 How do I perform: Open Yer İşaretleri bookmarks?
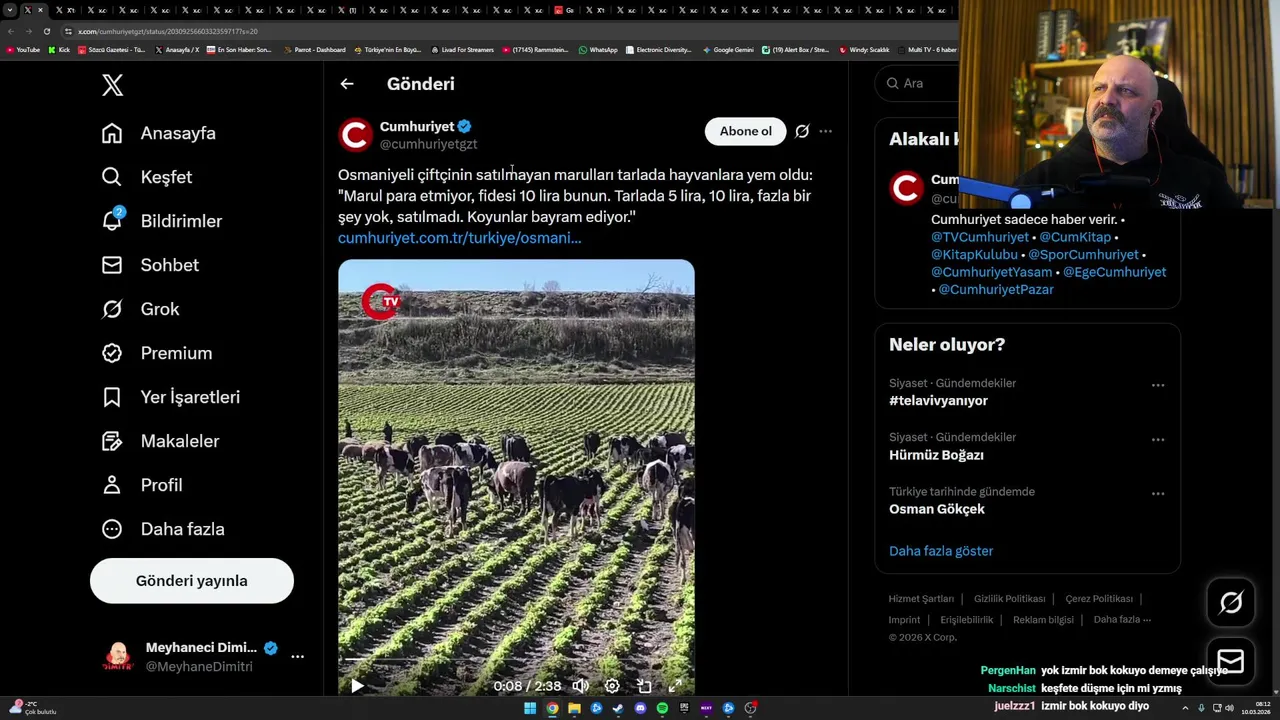171,397
